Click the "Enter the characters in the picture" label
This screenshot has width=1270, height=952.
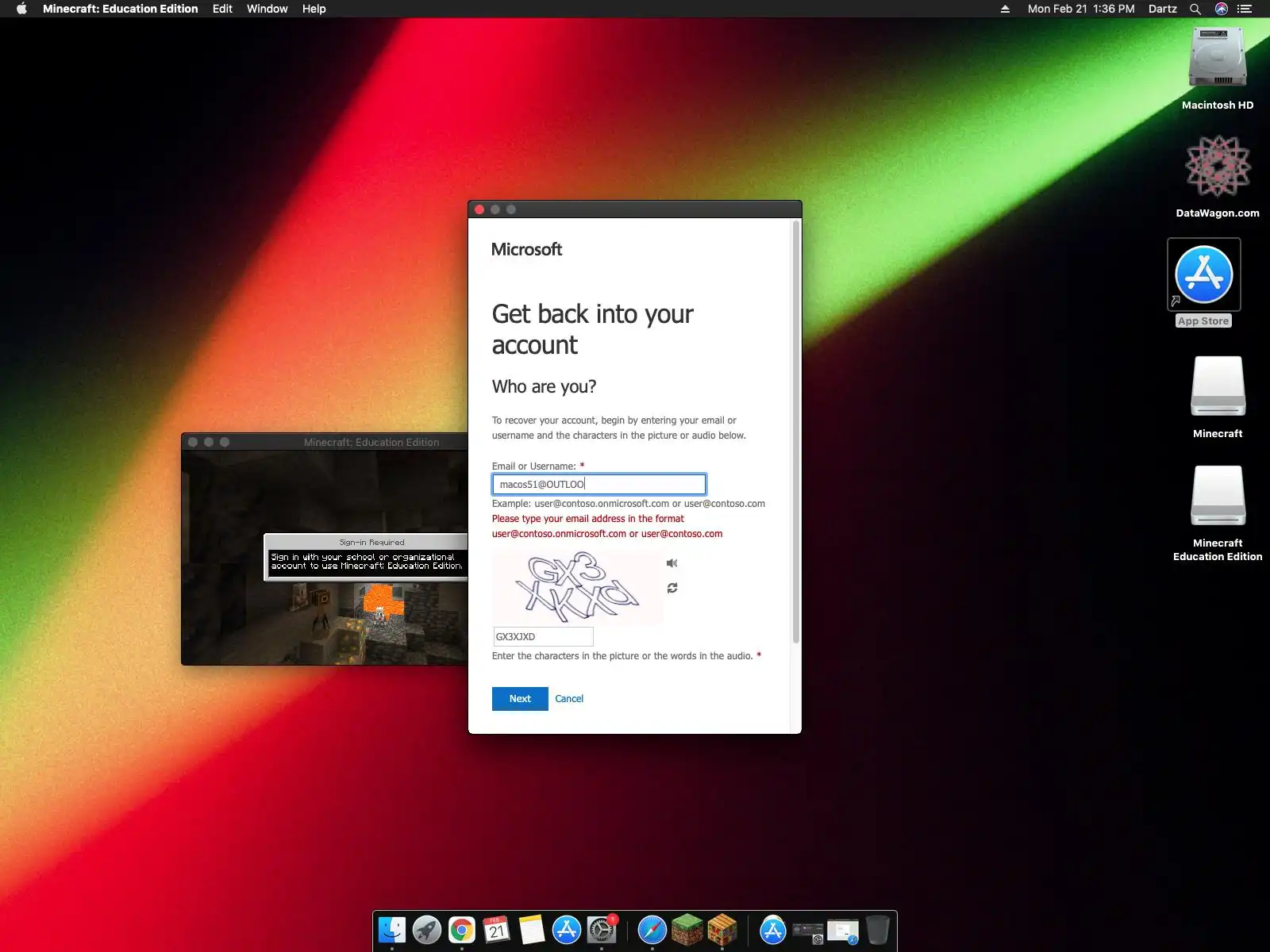point(622,656)
